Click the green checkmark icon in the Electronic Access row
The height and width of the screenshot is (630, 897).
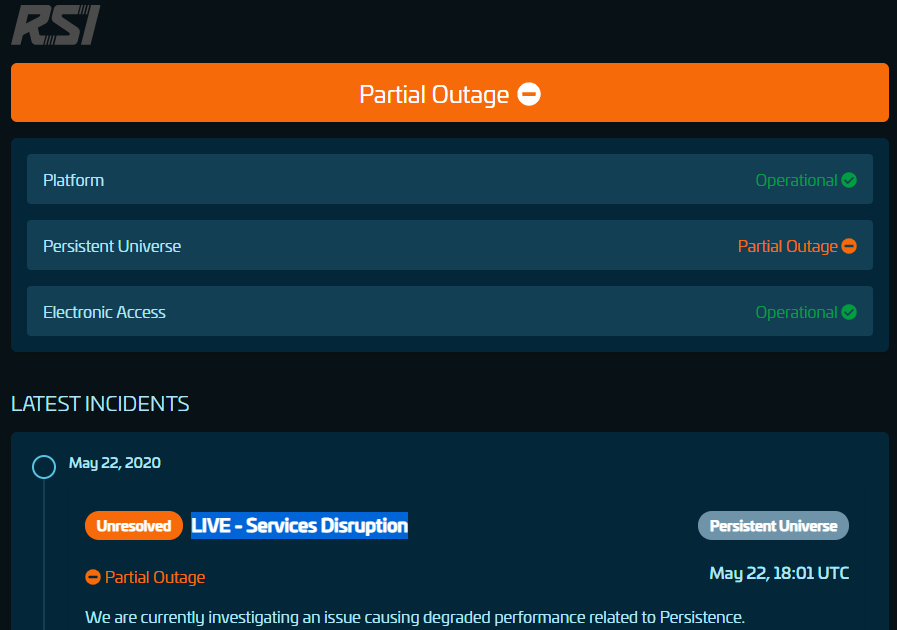849,312
